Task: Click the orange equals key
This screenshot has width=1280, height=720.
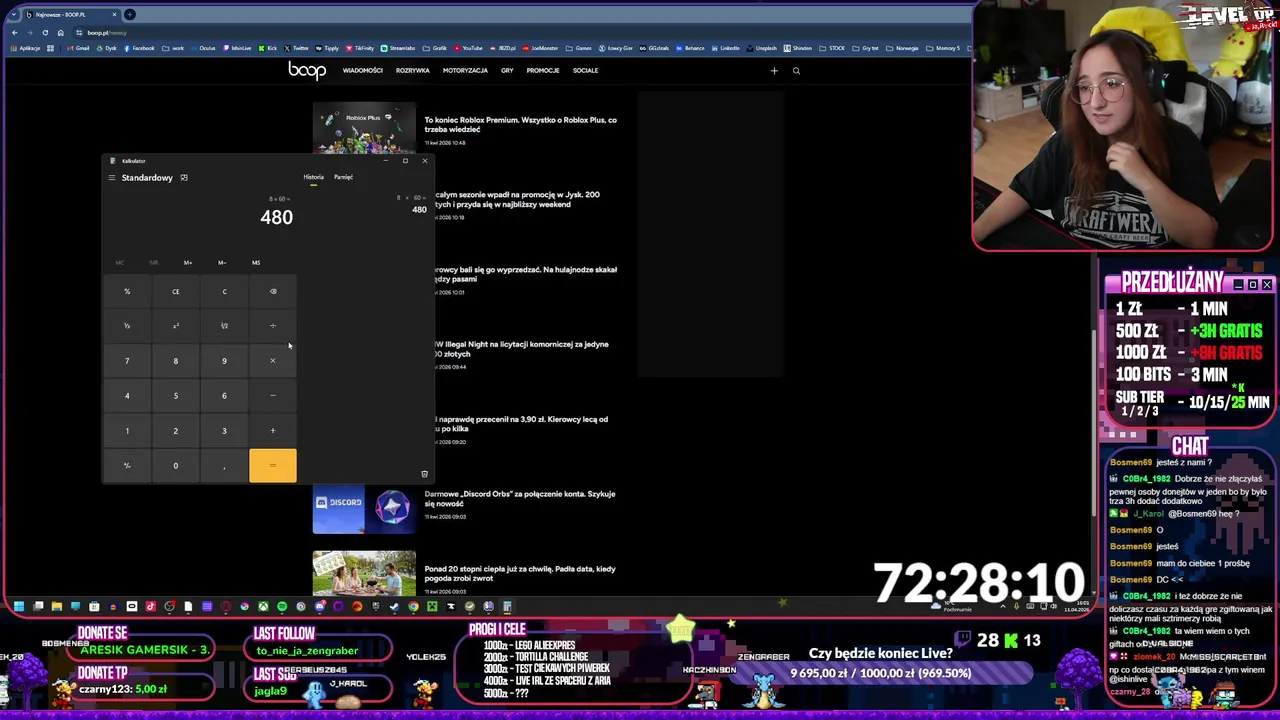Action: (x=273, y=466)
